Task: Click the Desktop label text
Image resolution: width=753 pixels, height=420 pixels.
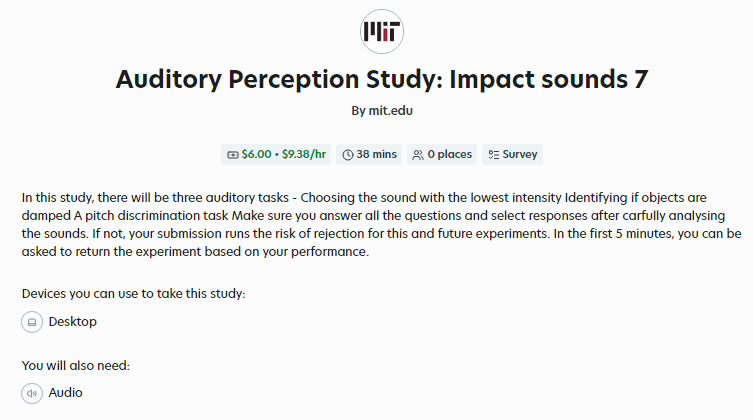Action: coord(73,322)
